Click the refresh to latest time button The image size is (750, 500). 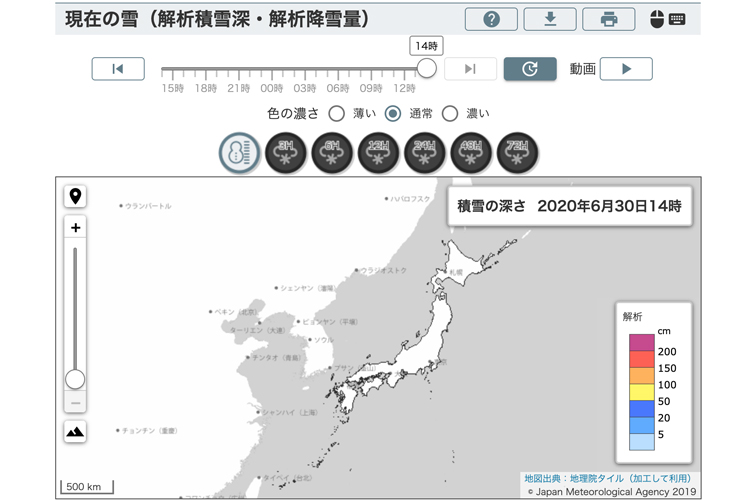530,69
